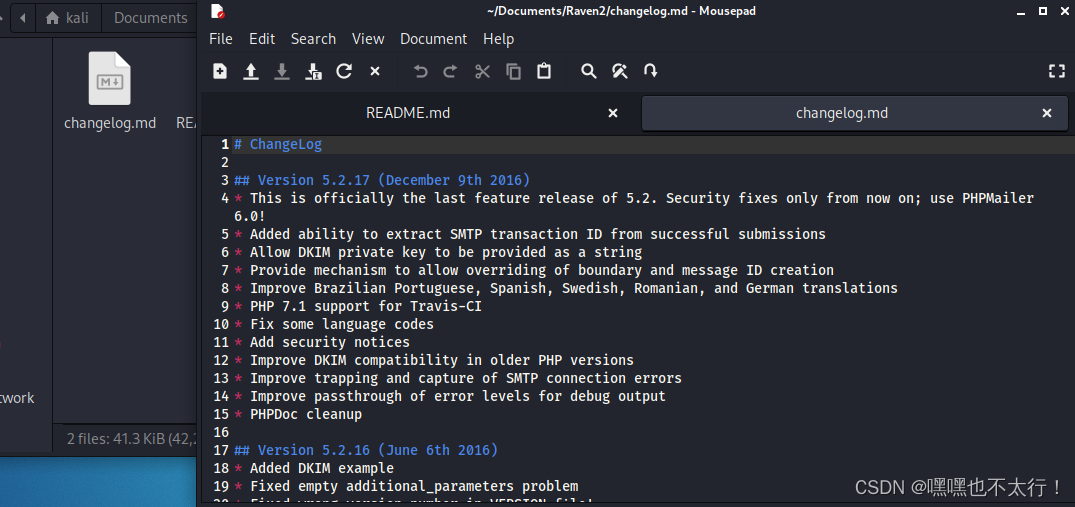This screenshot has height=507, width=1075.
Task: Click the Save document toolbar icon
Action: [x=282, y=71]
